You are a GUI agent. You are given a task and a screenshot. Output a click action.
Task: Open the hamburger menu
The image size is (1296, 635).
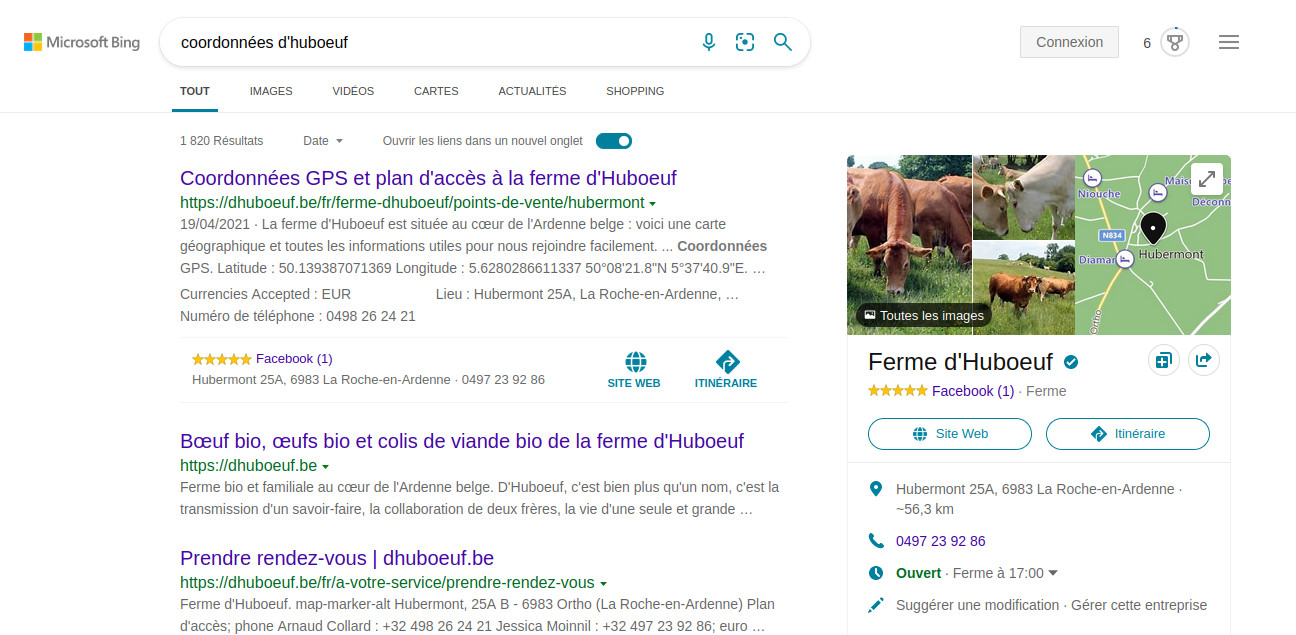point(1229,41)
